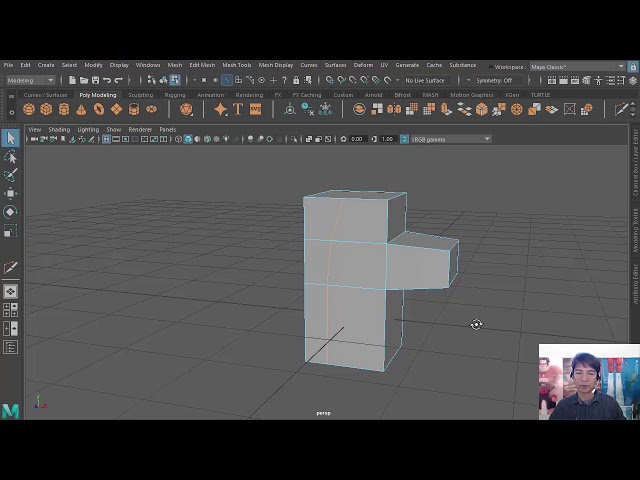
Task: Switch to the Sculpting shelf tab
Action: coord(140,95)
